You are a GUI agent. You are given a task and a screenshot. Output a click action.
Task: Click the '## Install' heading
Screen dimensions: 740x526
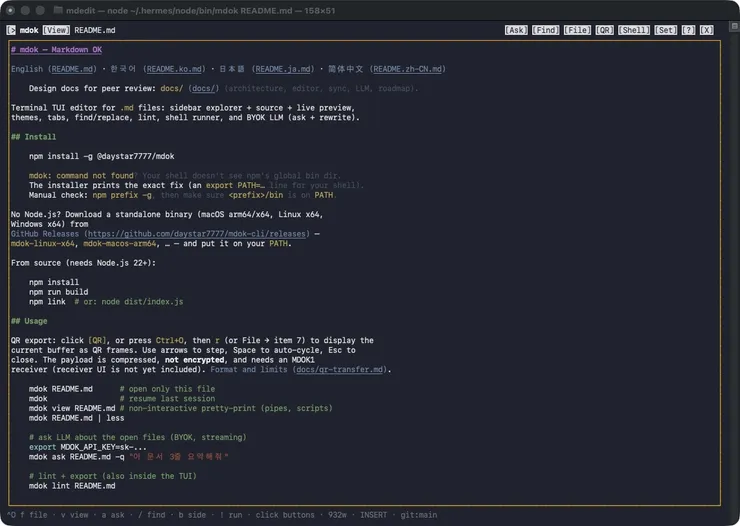pyautogui.click(x=34, y=137)
